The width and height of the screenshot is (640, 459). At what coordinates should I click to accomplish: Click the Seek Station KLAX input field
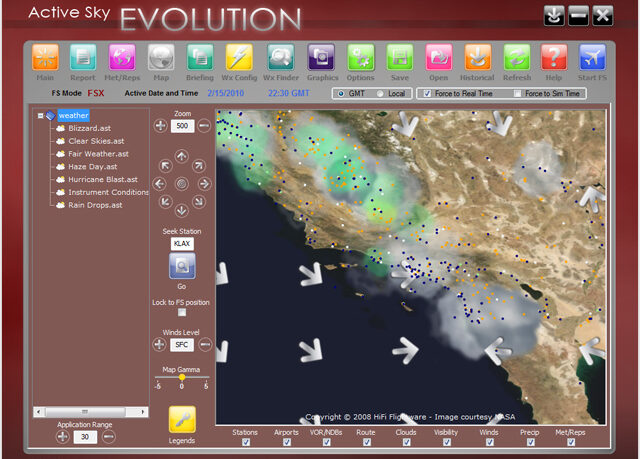tap(182, 243)
